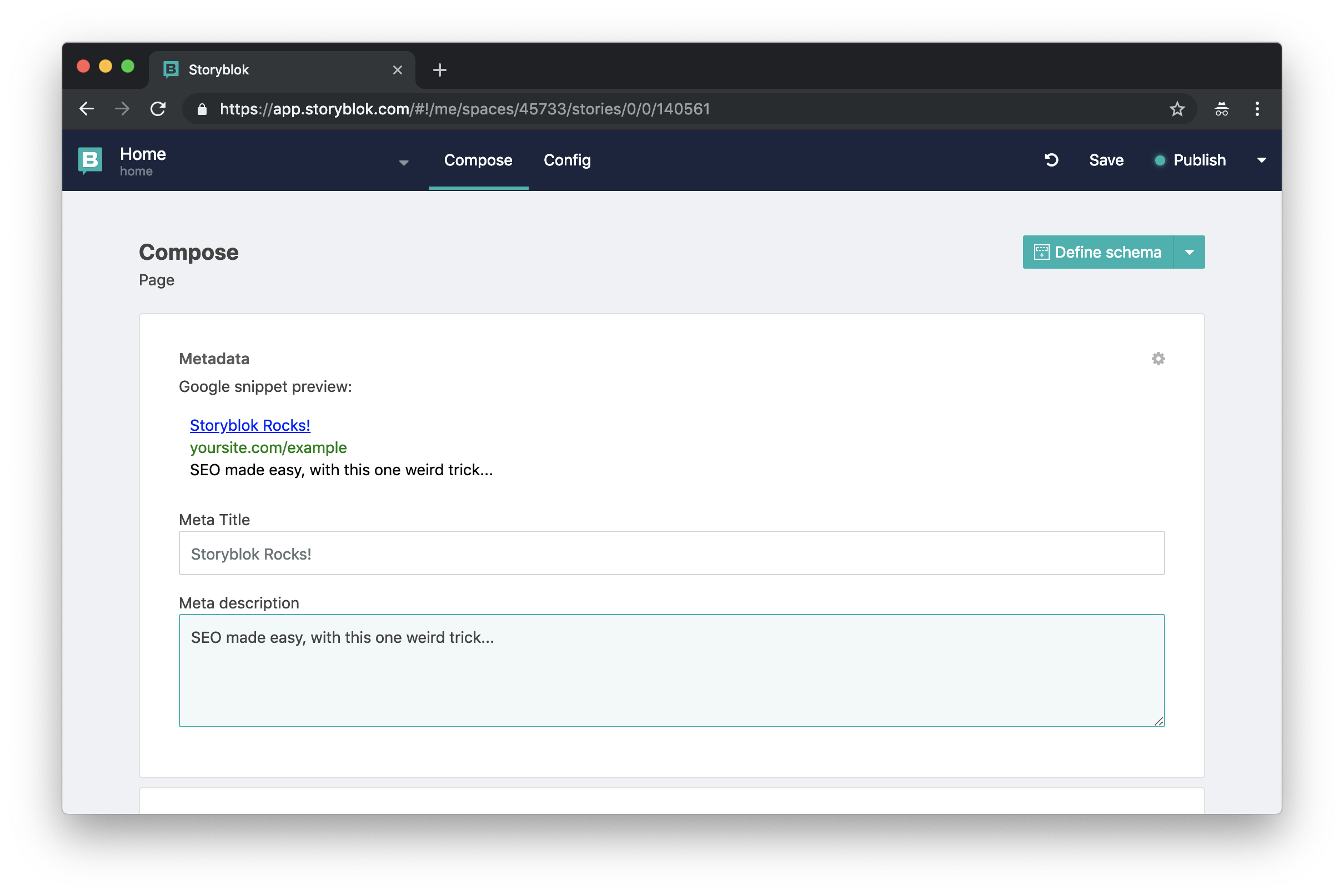Click the Meta description text area
This screenshot has height=896, width=1344.
[x=671, y=670]
